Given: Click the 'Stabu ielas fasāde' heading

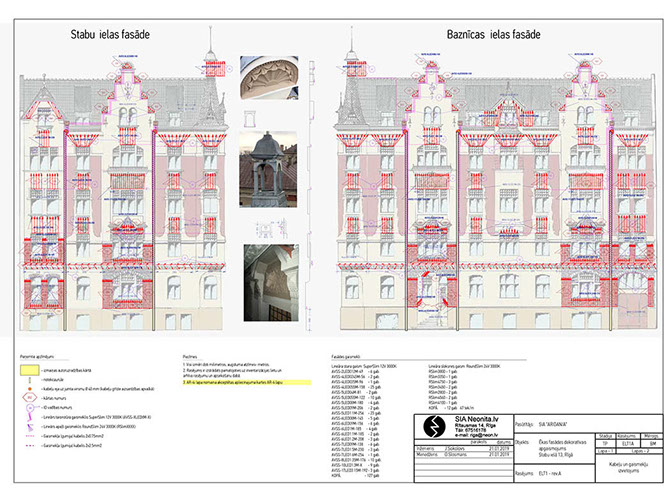Looking at the screenshot, I should 110,35.
